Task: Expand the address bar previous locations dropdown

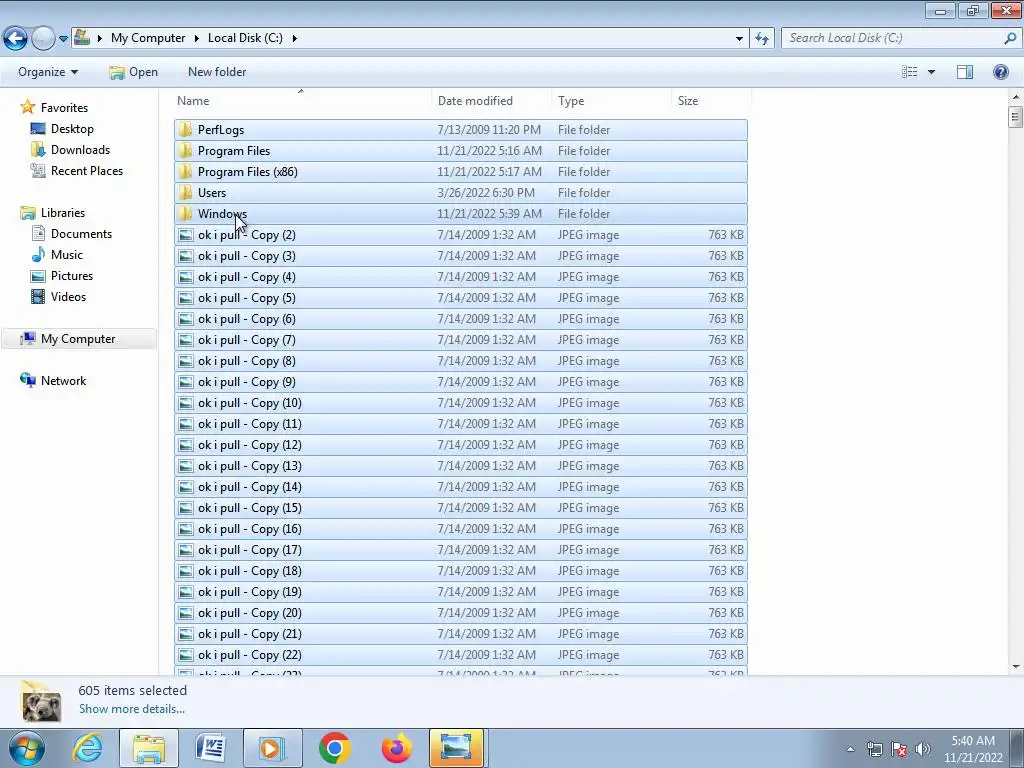Action: click(x=739, y=39)
